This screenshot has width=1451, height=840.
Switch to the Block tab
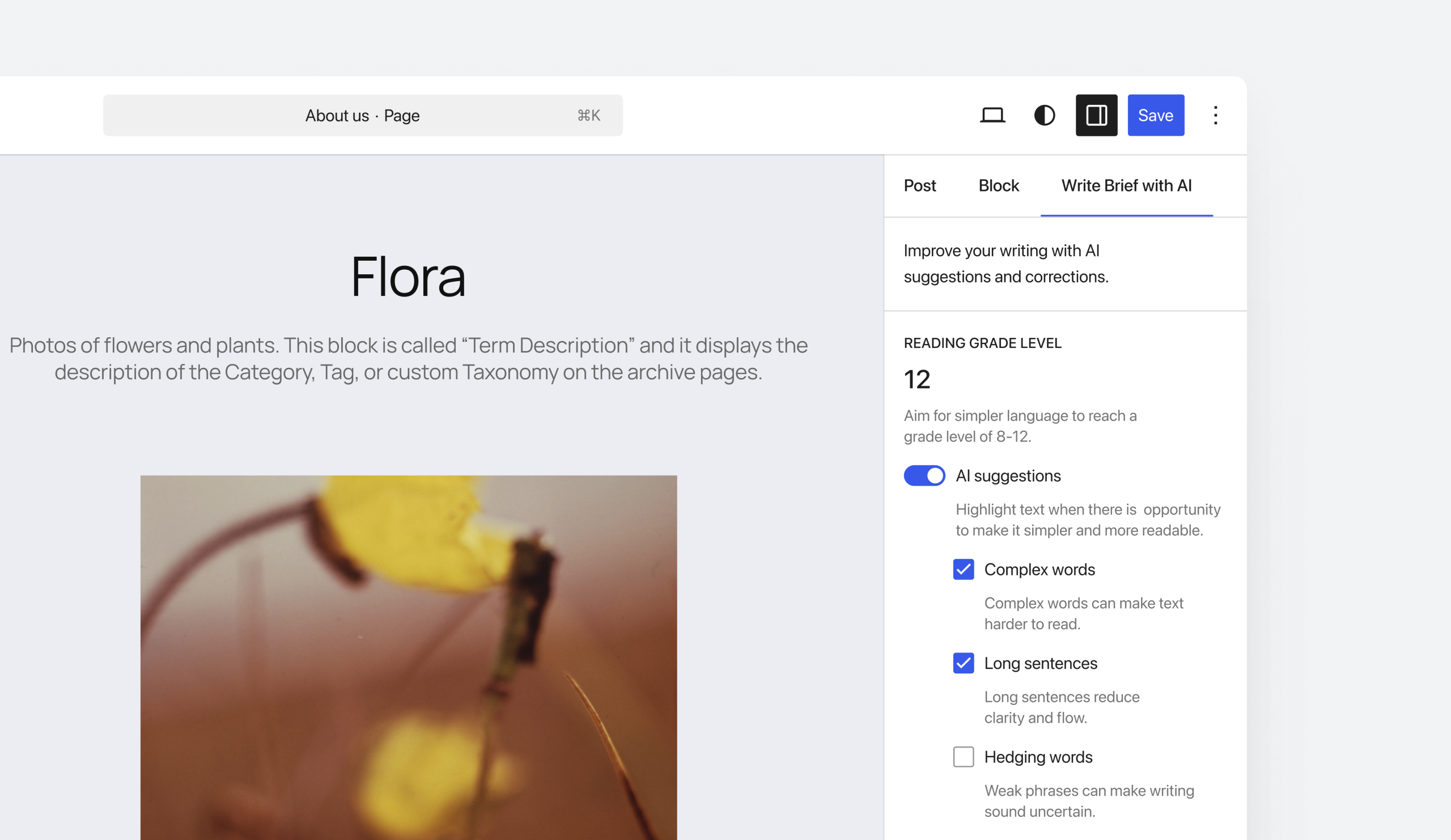coord(999,185)
